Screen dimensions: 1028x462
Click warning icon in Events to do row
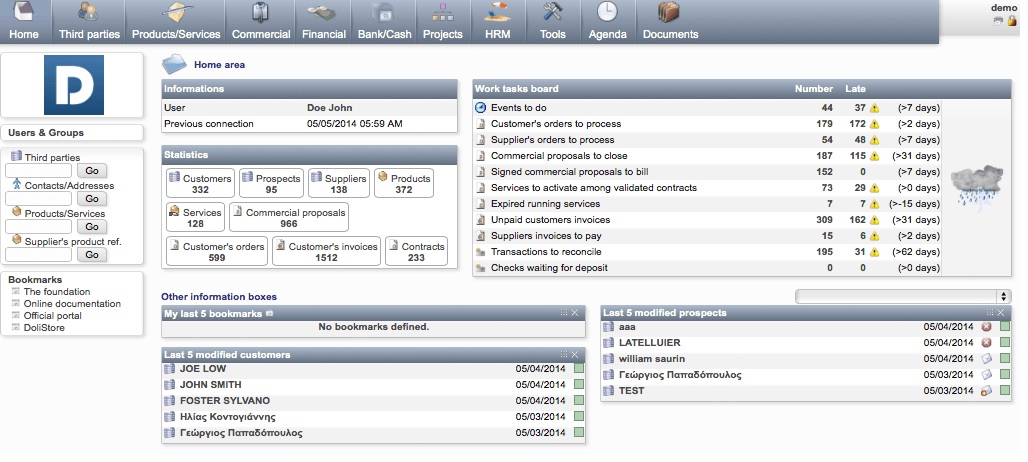875,108
